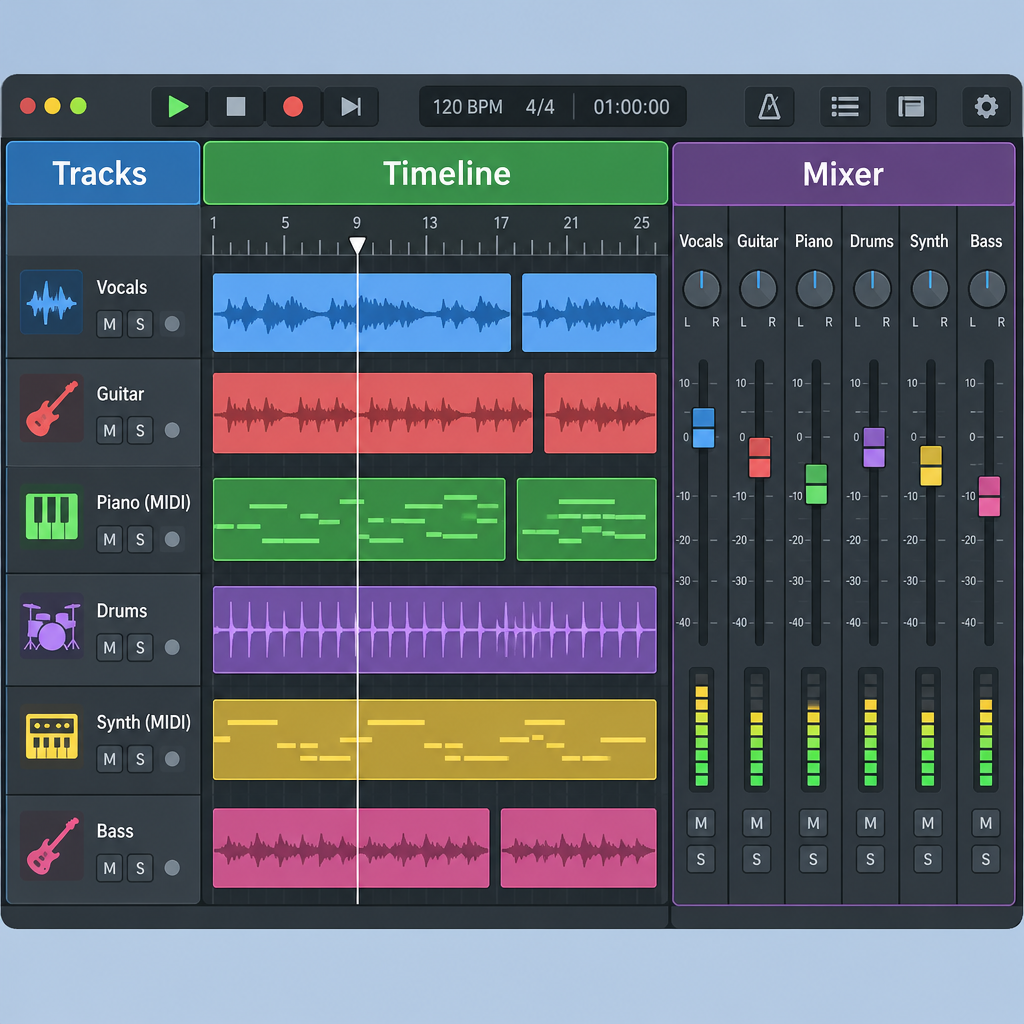The width and height of the screenshot is (1024, 1024).
Task: Arm recording on the Piano (MIDI) track
Action: 172,539
